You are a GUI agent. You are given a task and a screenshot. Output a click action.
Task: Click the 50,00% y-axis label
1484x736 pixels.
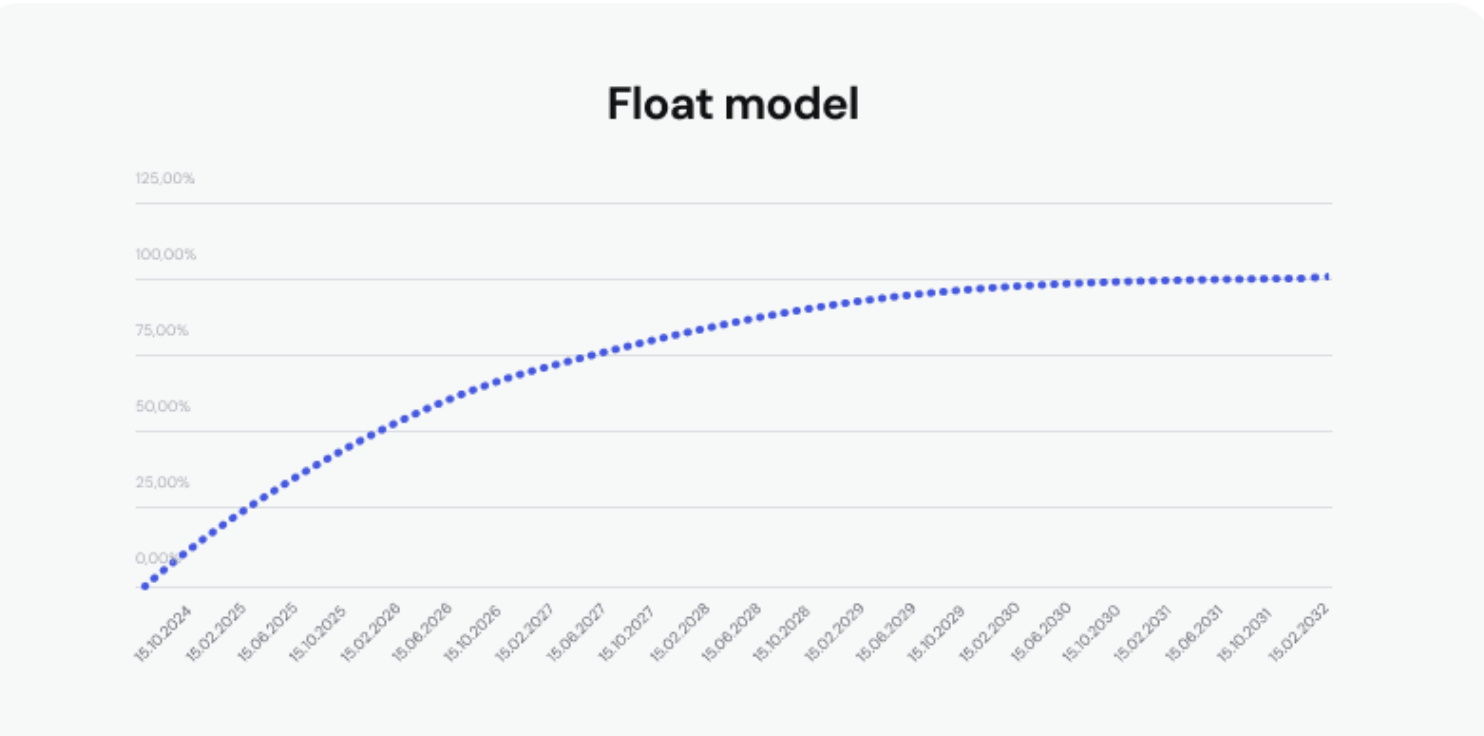[x=163, y=406]
